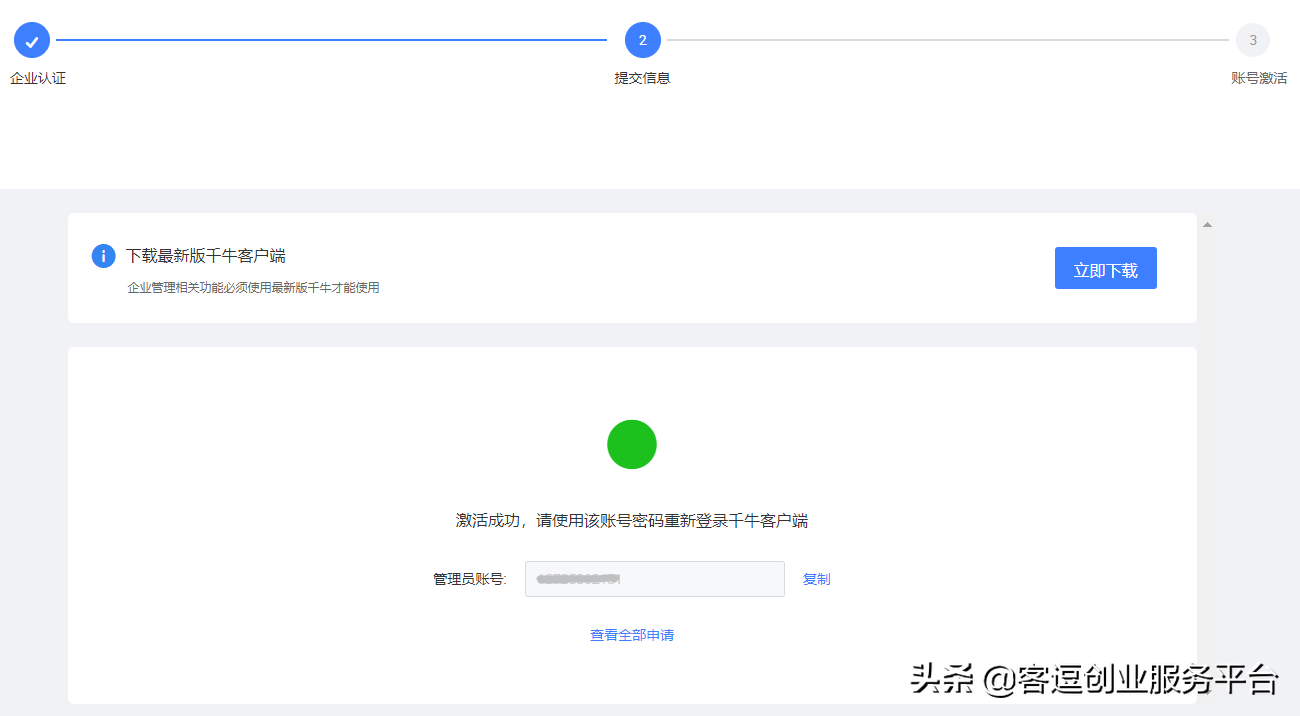Open the 企业认证 step label
Viewport: 1300px width, 716px height.
(x=37, y=77)
